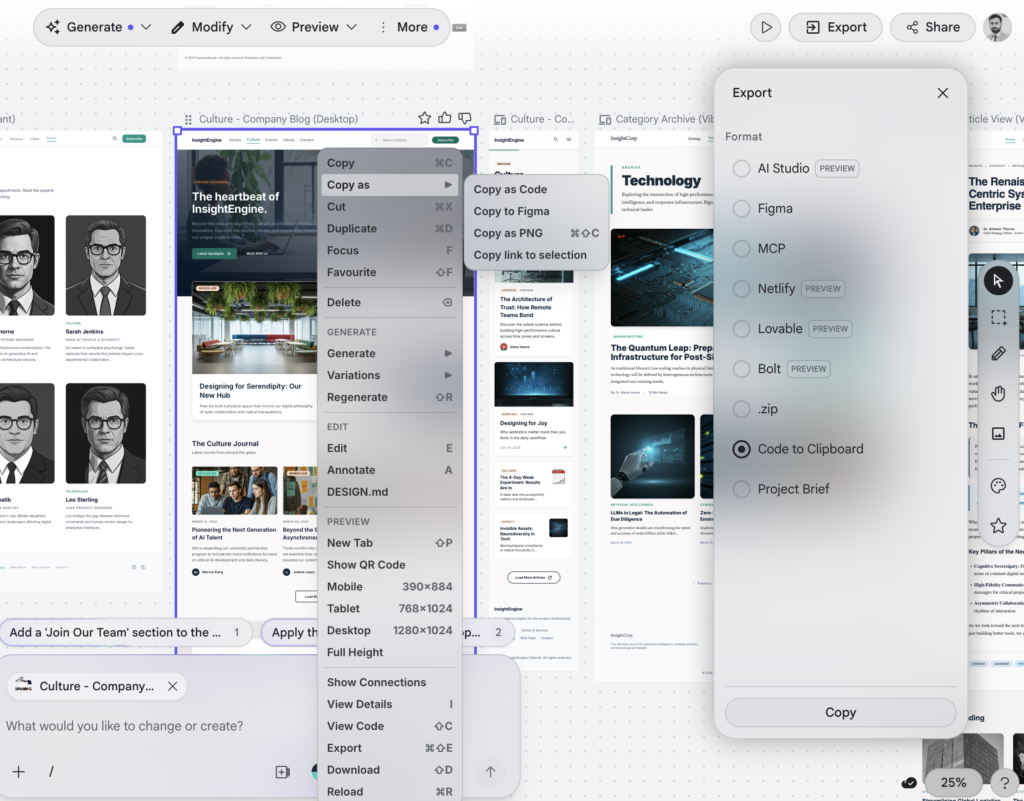
Task: Click the add-frame icon in prompt bar
Action: pyautogui.click(x=282, y=772)
